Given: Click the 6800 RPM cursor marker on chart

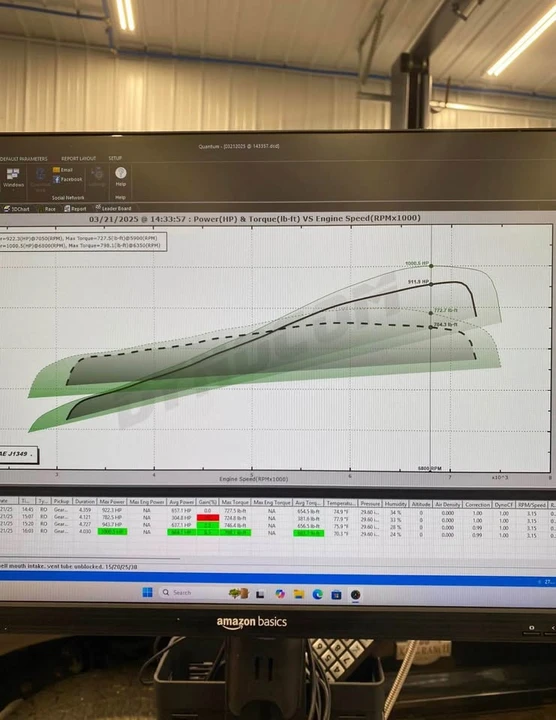Looking at the screenshot, I should 430,468.
